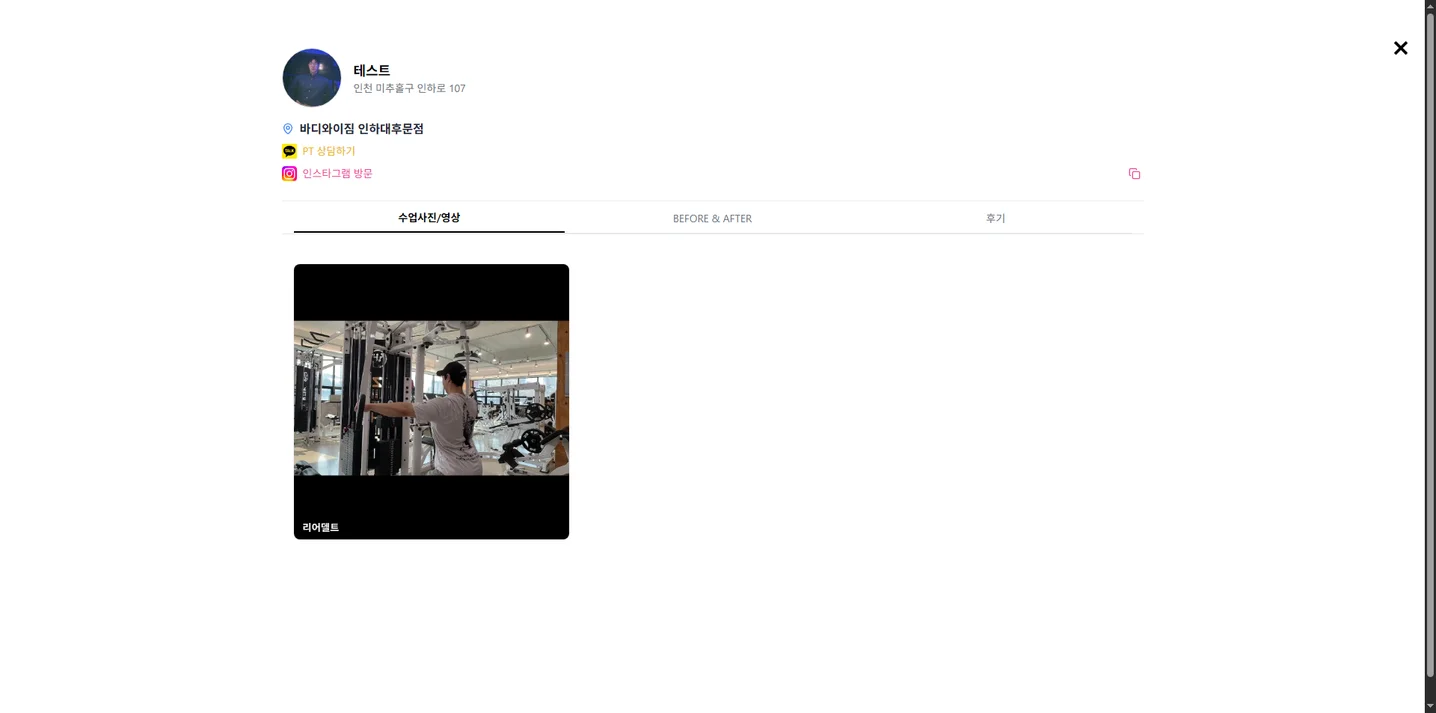1436x713 pixels.
Task: Click the pink copy link icon
Action: point(1134,173)
